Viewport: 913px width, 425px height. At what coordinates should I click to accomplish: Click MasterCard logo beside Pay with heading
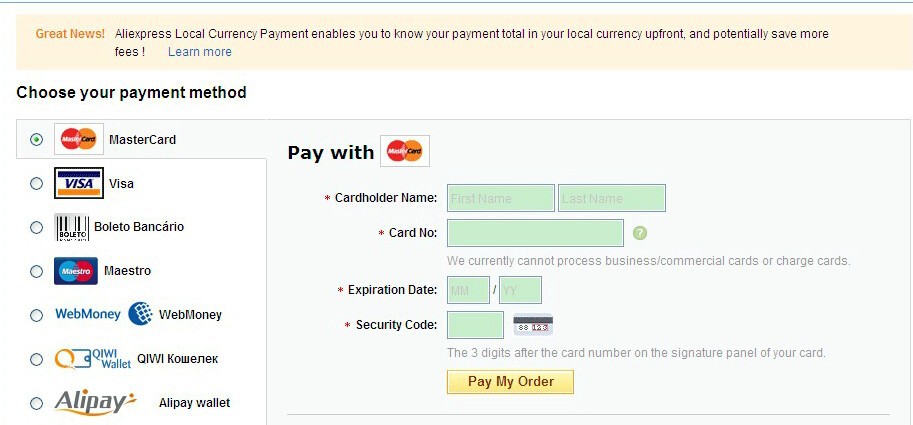(405, 151)
